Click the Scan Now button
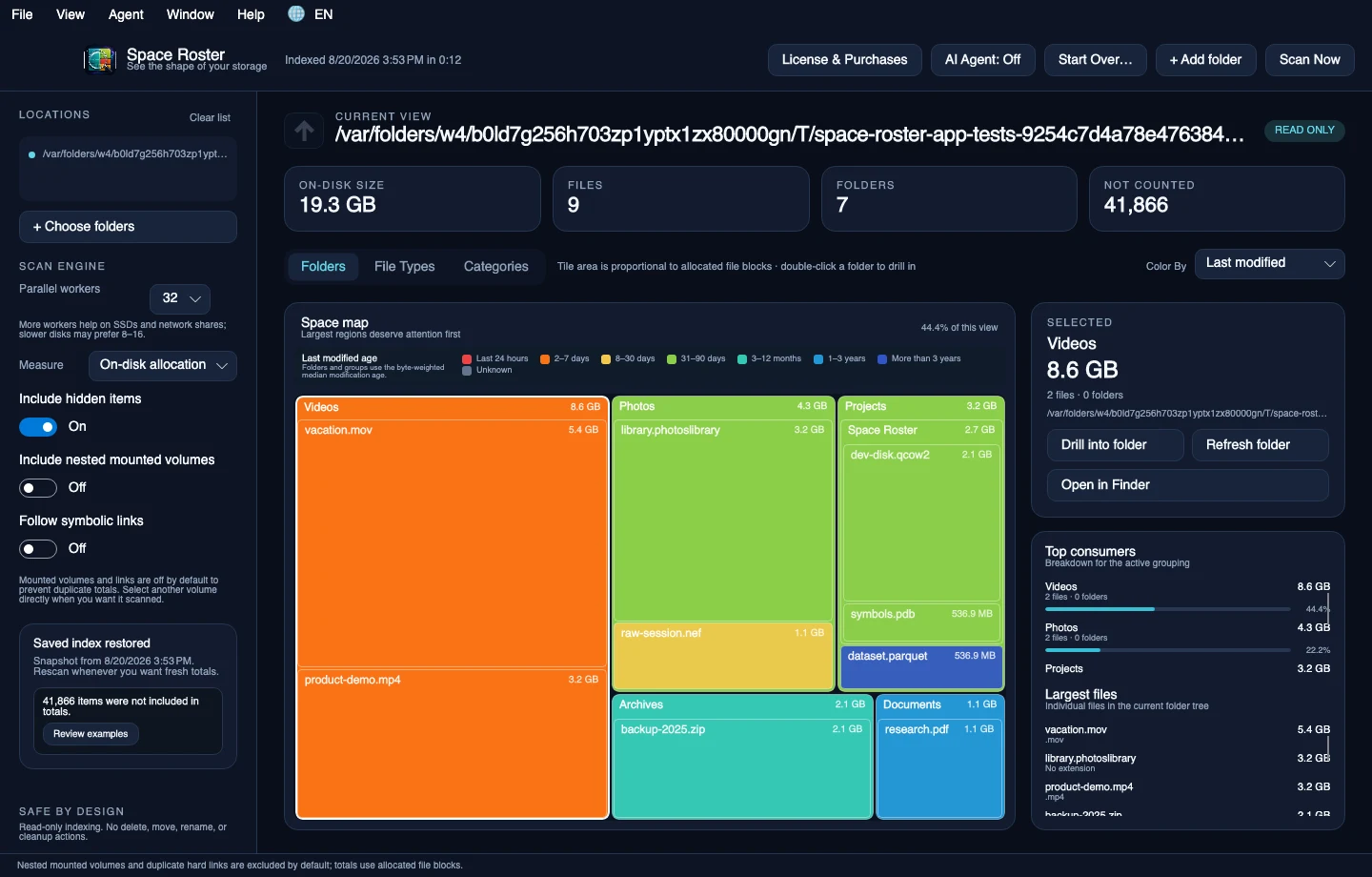1372x877 pixels. (x=1309, y=59)
